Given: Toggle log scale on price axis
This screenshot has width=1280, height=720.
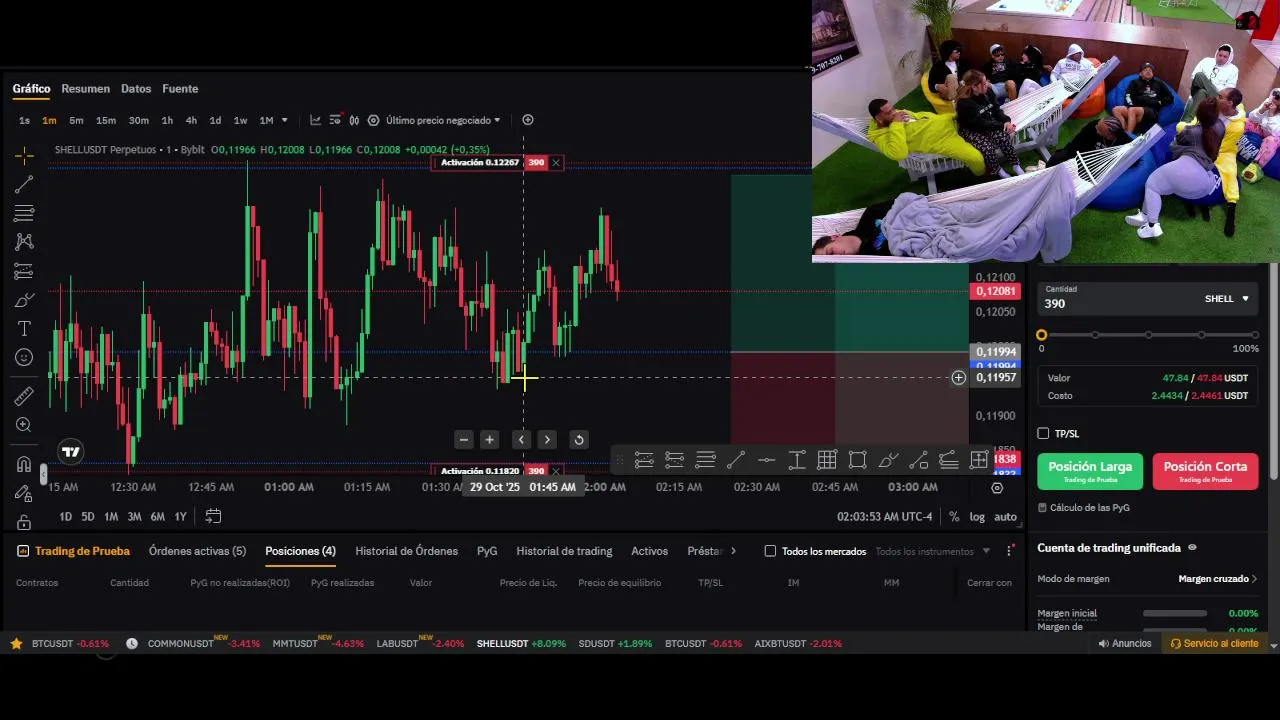Looking at the screenshot, I should [x=977, y=517].
